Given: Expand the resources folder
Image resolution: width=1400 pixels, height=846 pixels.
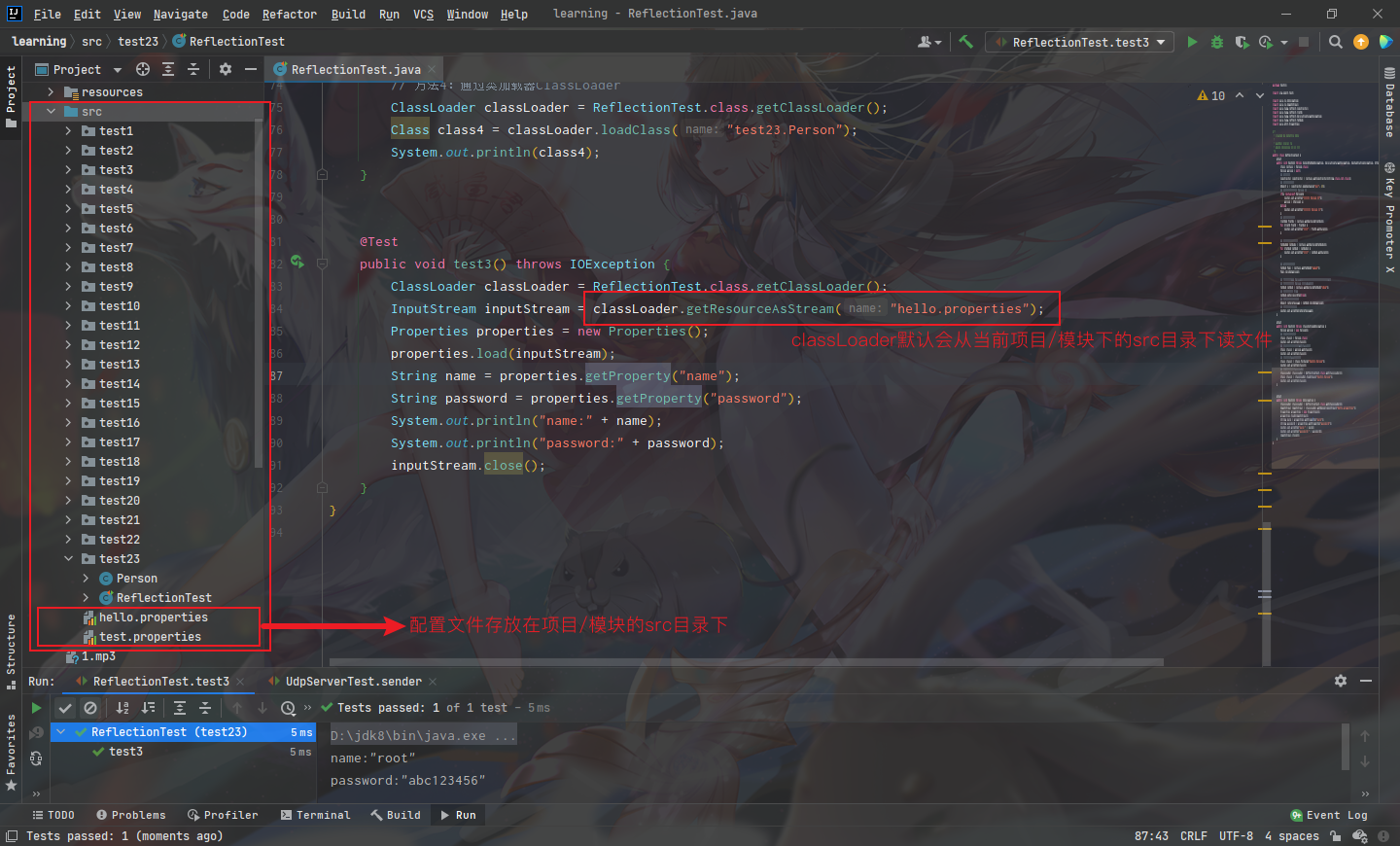Looking at the screenshot, I should [51, 92].
